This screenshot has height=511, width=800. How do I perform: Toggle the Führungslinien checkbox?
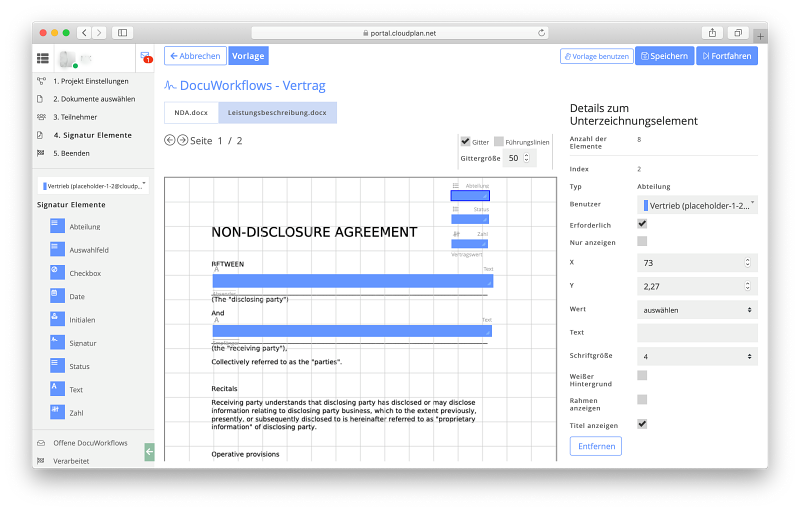(x=499, y=141)
